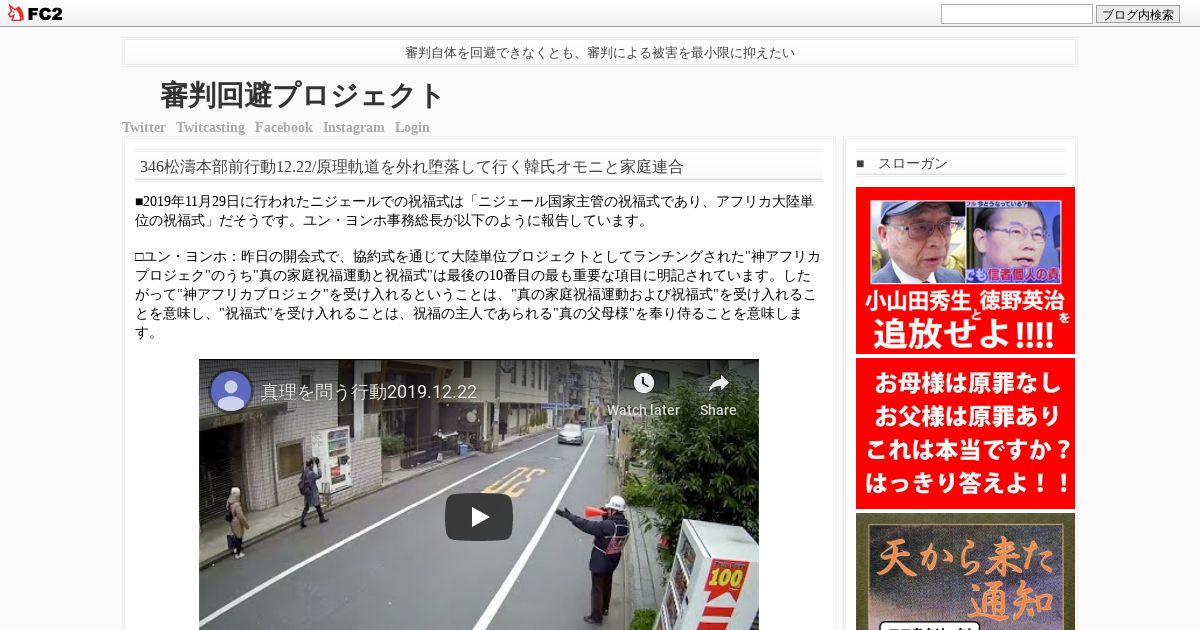Viewport: 1200px width, 630px height.
Task: Open the Instagram menu link
Action: coord(354,127)
